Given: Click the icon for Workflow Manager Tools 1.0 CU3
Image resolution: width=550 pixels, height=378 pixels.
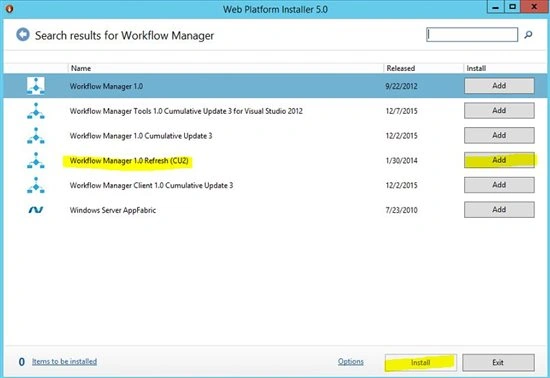Looking at the screenshot, I should pyautogui.click(x=36, y=111).
